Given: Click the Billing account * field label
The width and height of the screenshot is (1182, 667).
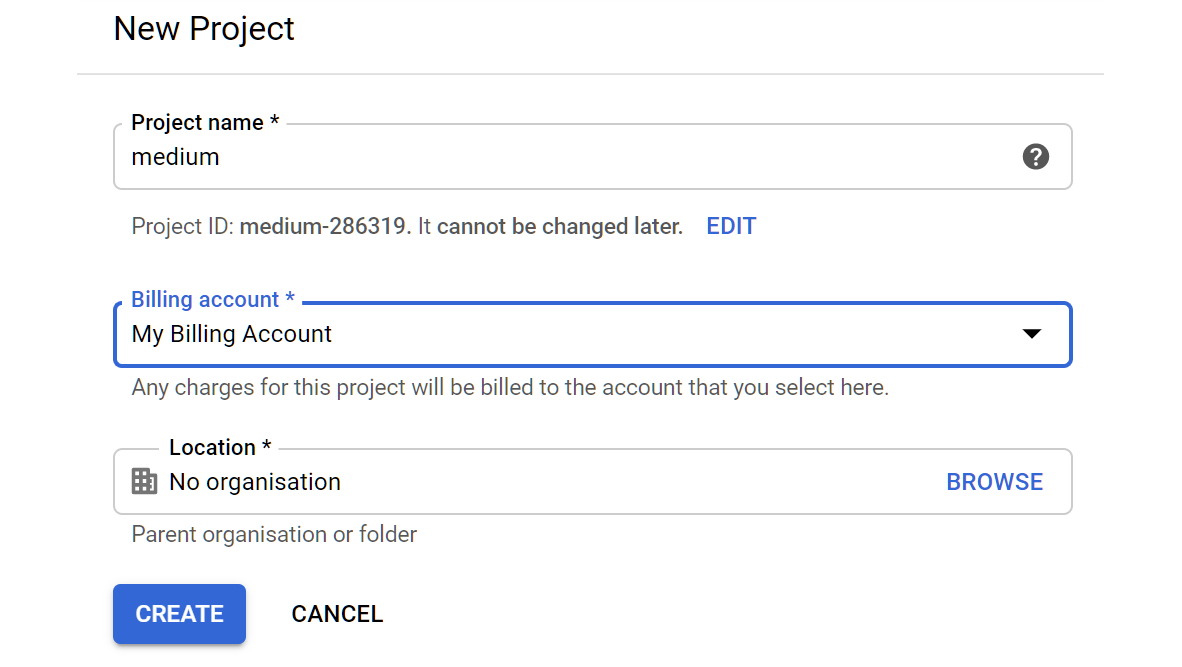Looking at the screenshot, I should pyautogui.click(x=213, y=299).
